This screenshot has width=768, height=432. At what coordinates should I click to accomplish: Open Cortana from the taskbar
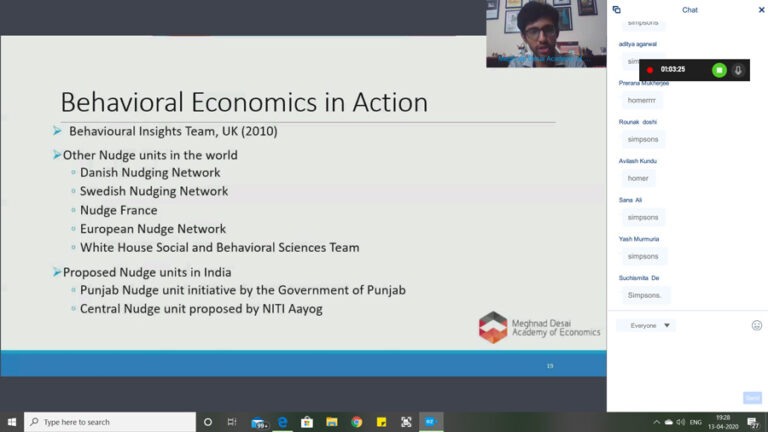[208, 422]
